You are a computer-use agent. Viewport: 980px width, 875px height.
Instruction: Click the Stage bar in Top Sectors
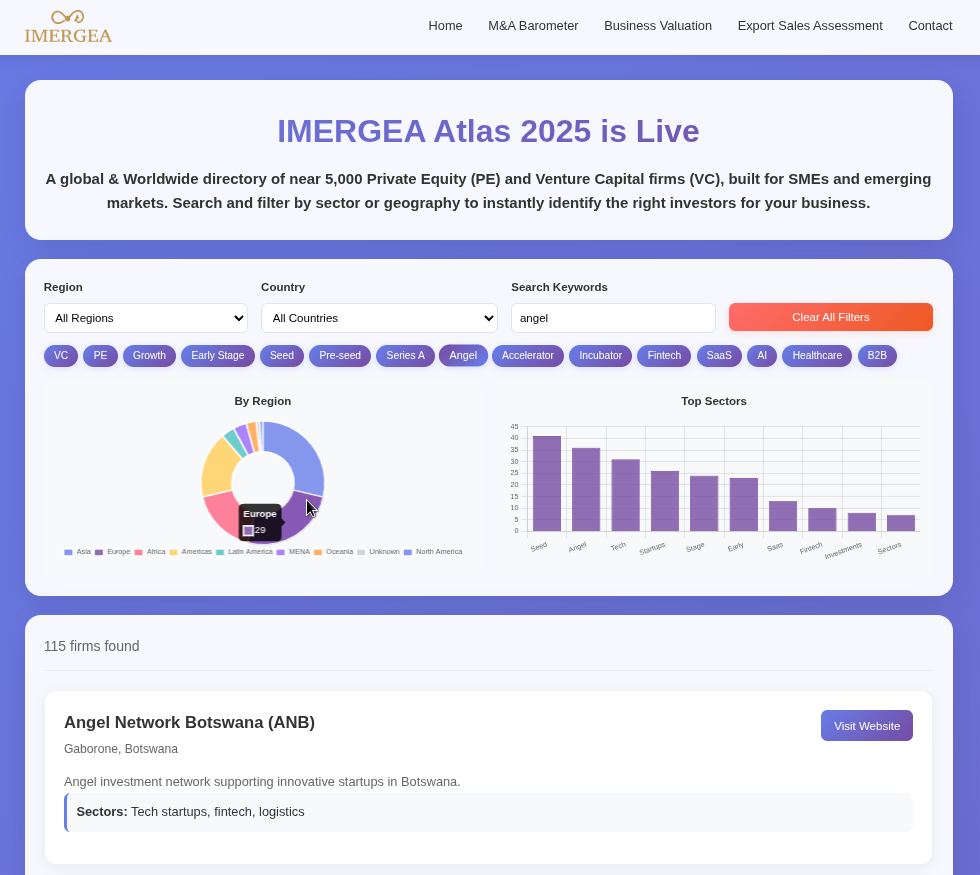(704, 504)
